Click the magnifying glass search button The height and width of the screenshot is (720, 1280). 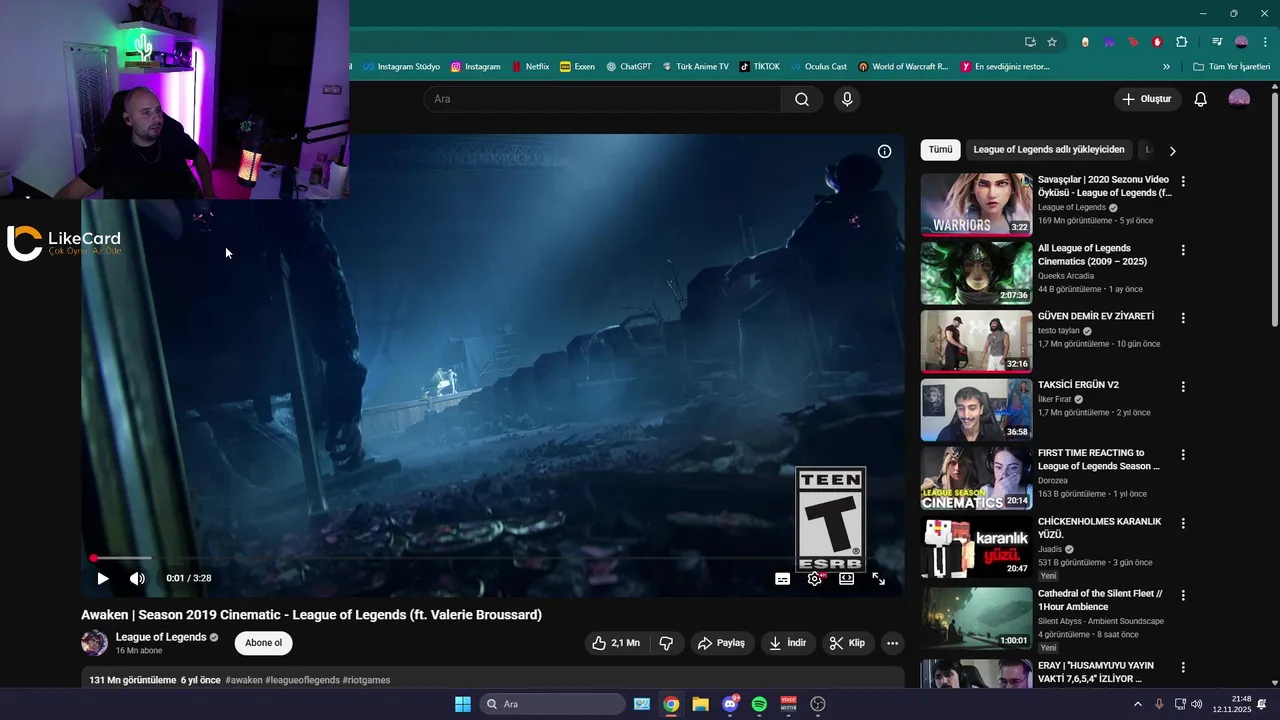tap(802, 99)
